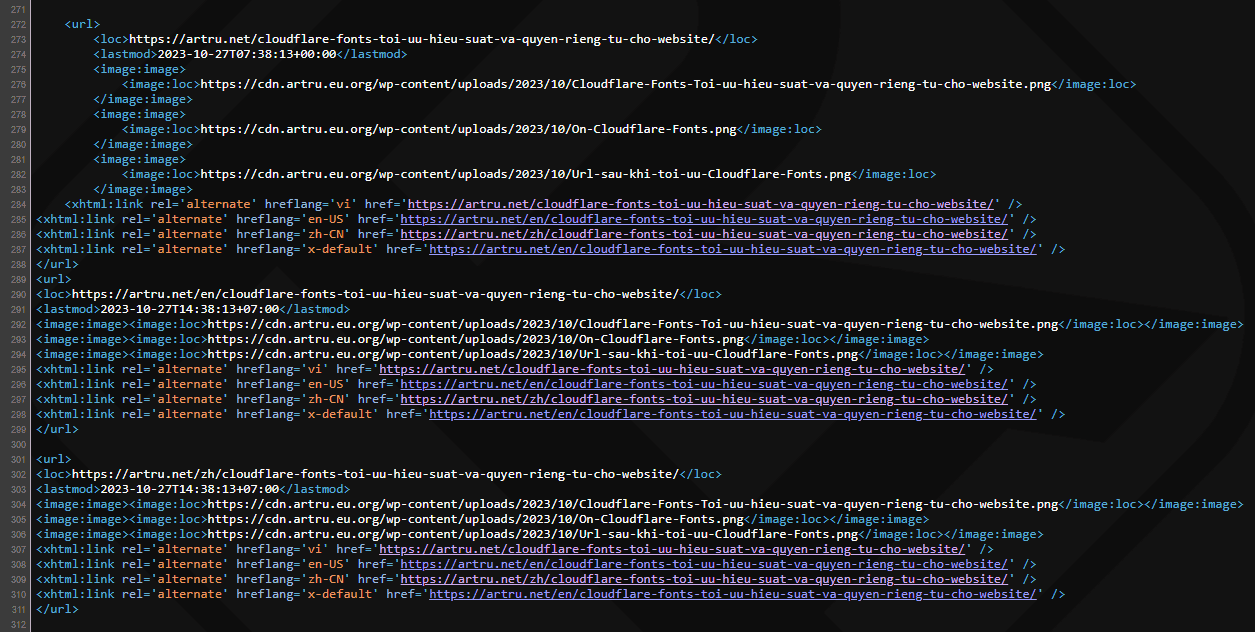Click the image URL on line 292
Image resolution: width=1255 pixels, height=632 pixels.
click(x=633, y=324)
